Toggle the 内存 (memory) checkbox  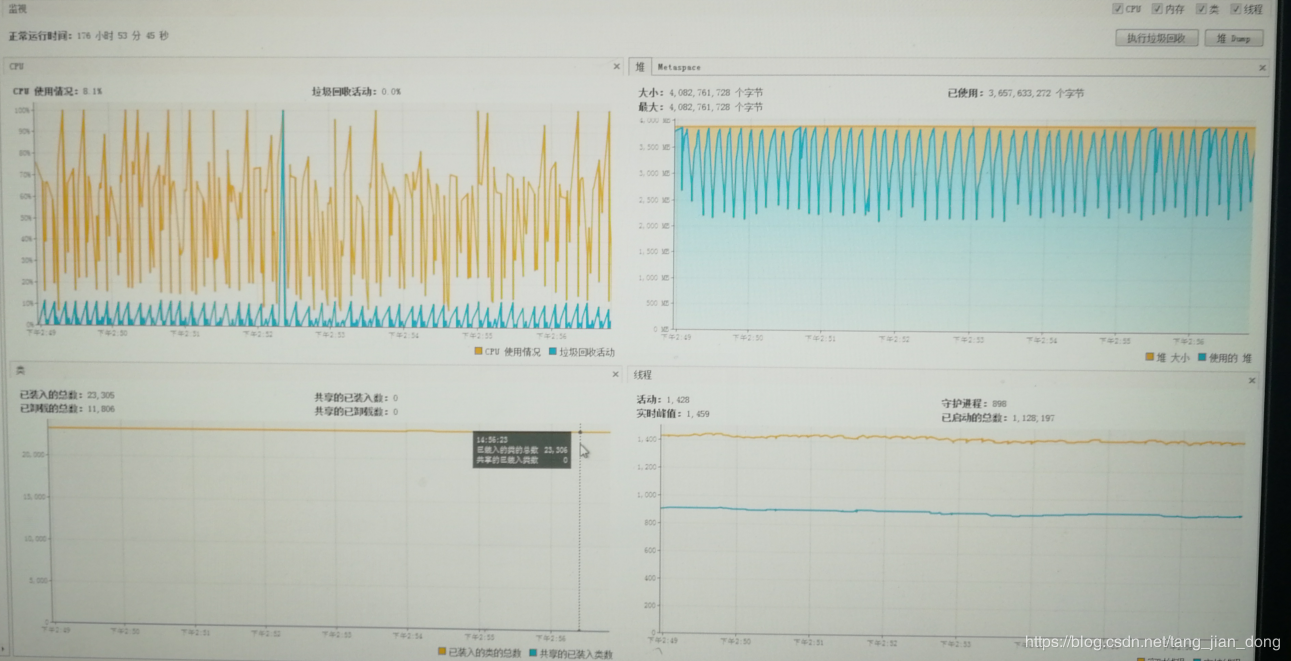tap(1157, 9)
